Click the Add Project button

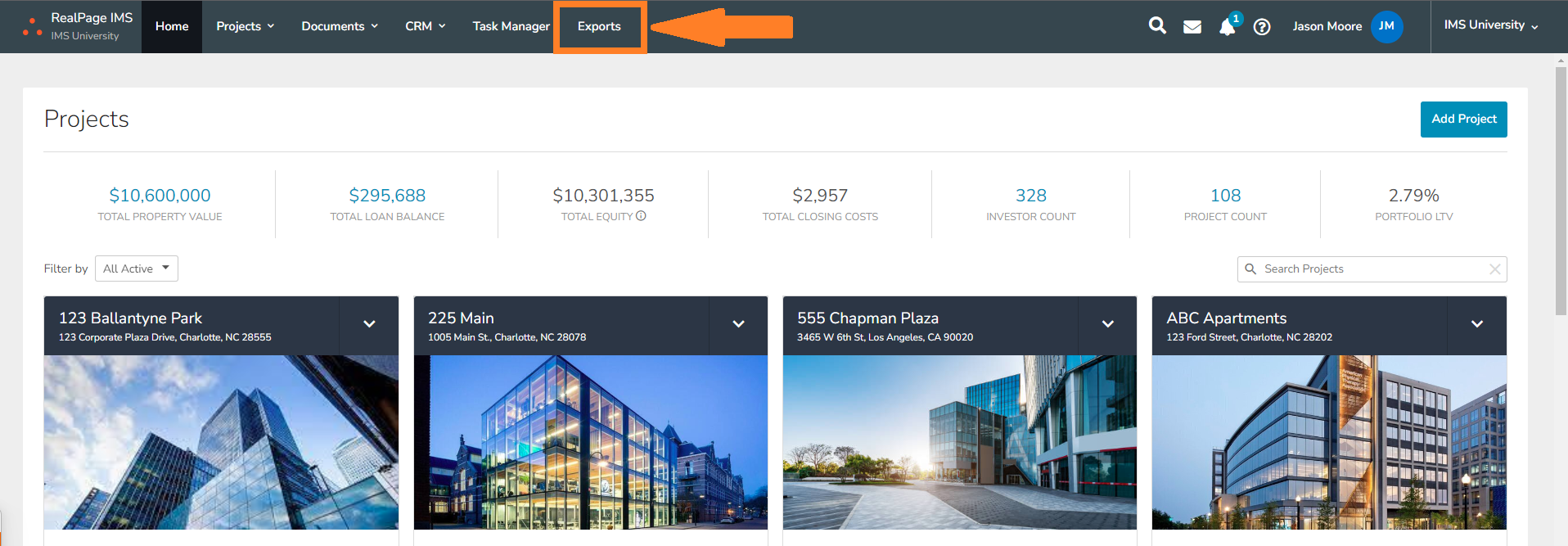click(x=1463, y=120)
